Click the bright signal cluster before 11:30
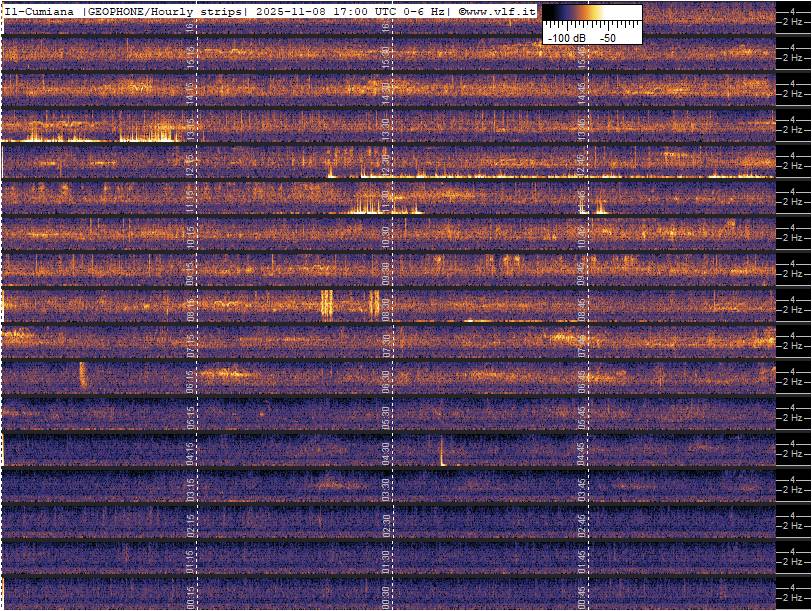This screenshot has width=812, height=611. [x=366, y=204]
